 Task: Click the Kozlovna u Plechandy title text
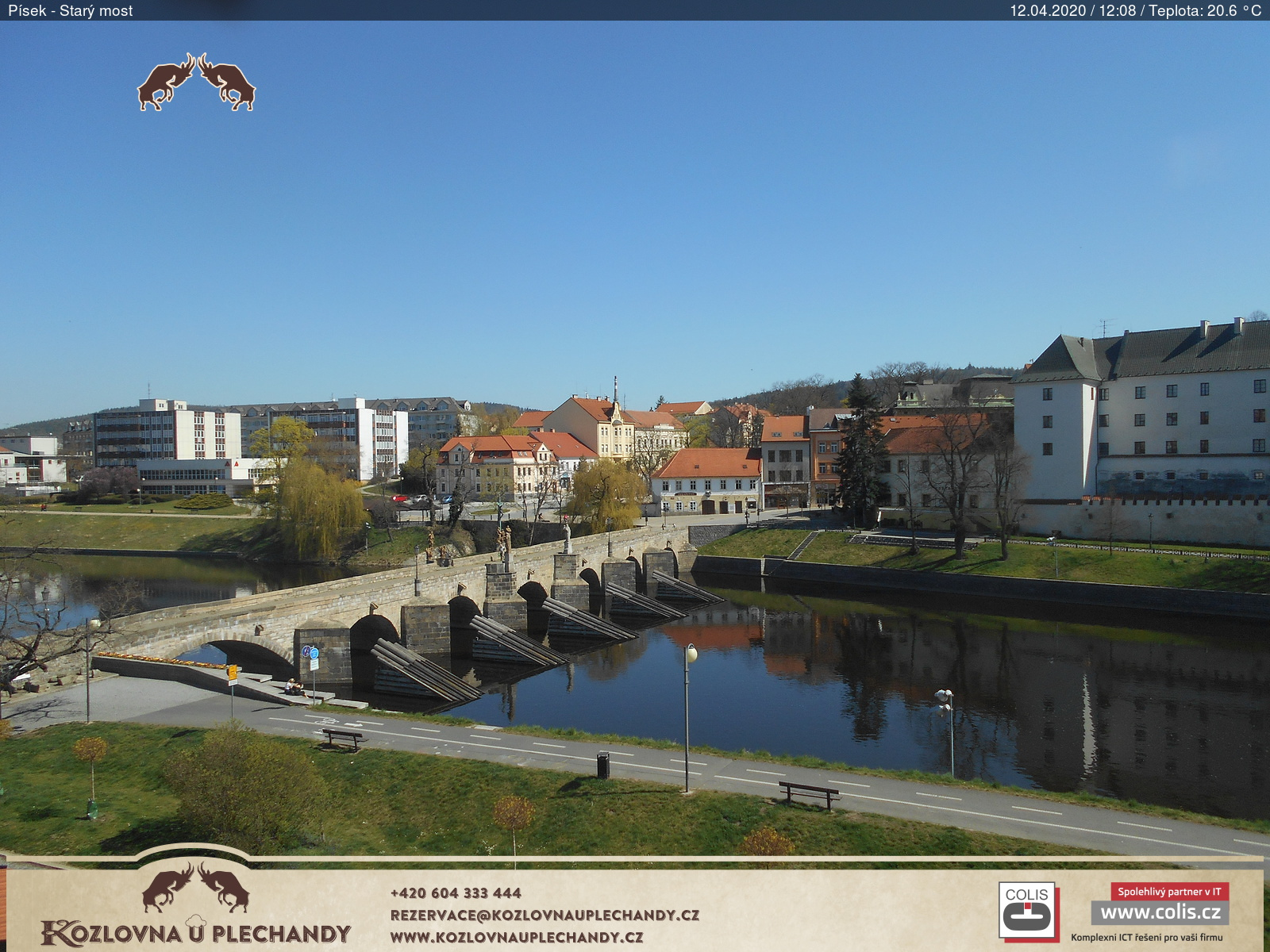click(x=195, y=934)
